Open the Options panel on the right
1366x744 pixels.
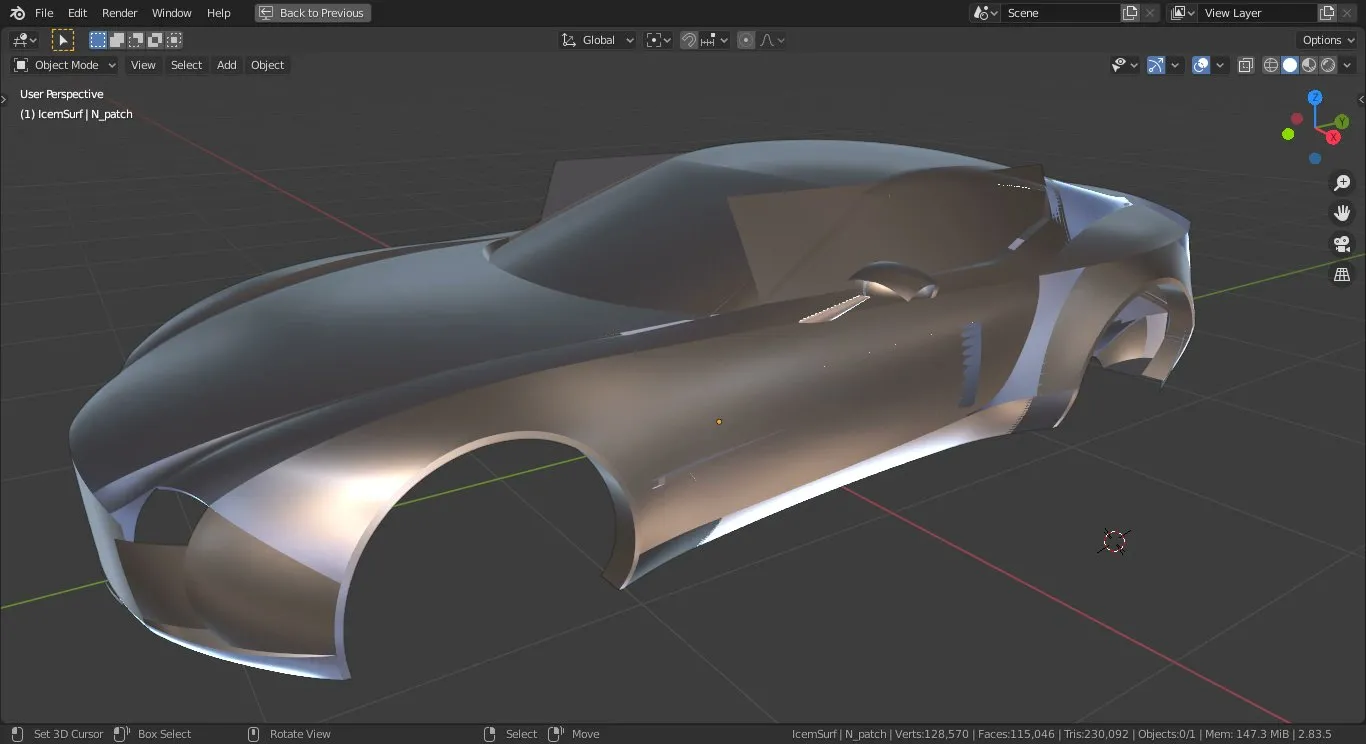(x=1326, y=39)
